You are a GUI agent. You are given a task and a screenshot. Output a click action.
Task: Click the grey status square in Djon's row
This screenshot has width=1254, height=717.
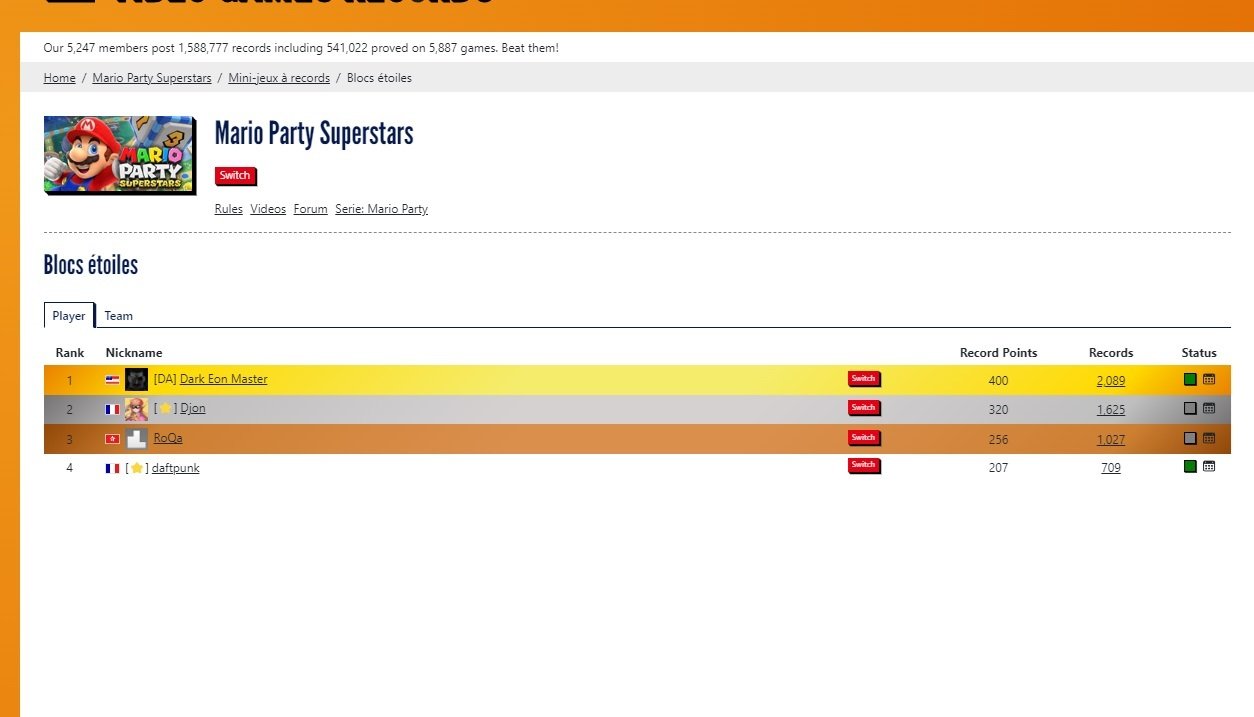1190,409
